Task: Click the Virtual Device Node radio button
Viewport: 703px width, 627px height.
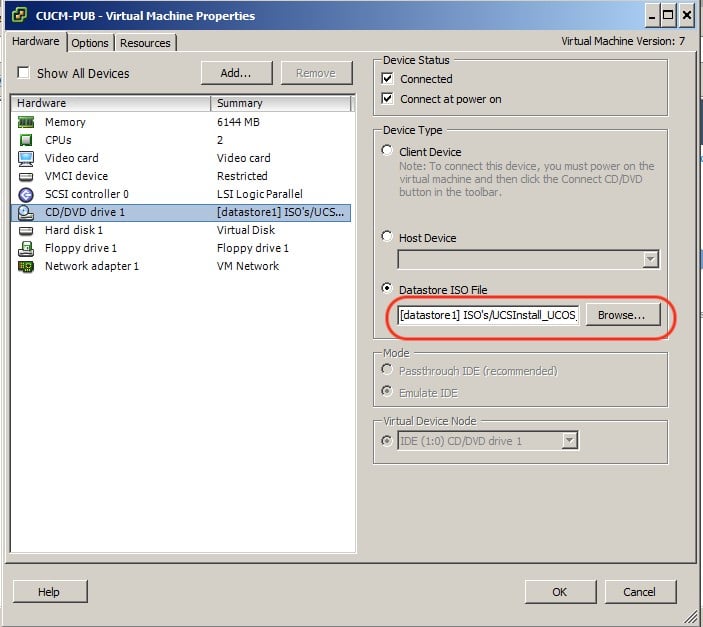Action: pos(386,440)
